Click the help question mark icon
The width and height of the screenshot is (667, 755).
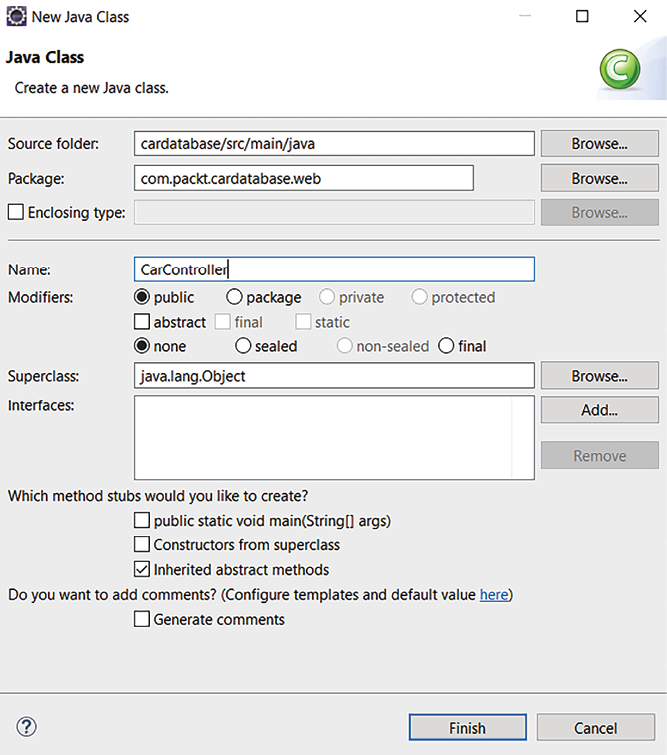pyautogui.click(x=27, y=727)
